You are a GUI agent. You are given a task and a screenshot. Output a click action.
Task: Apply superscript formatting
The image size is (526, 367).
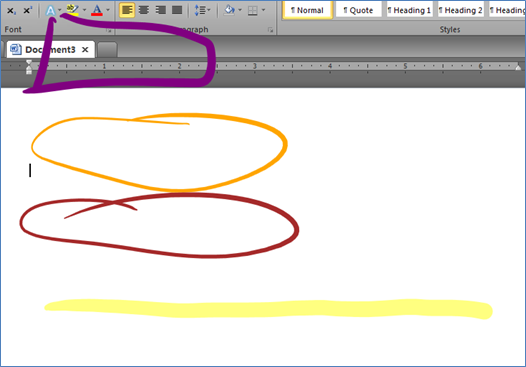(28, 11)
